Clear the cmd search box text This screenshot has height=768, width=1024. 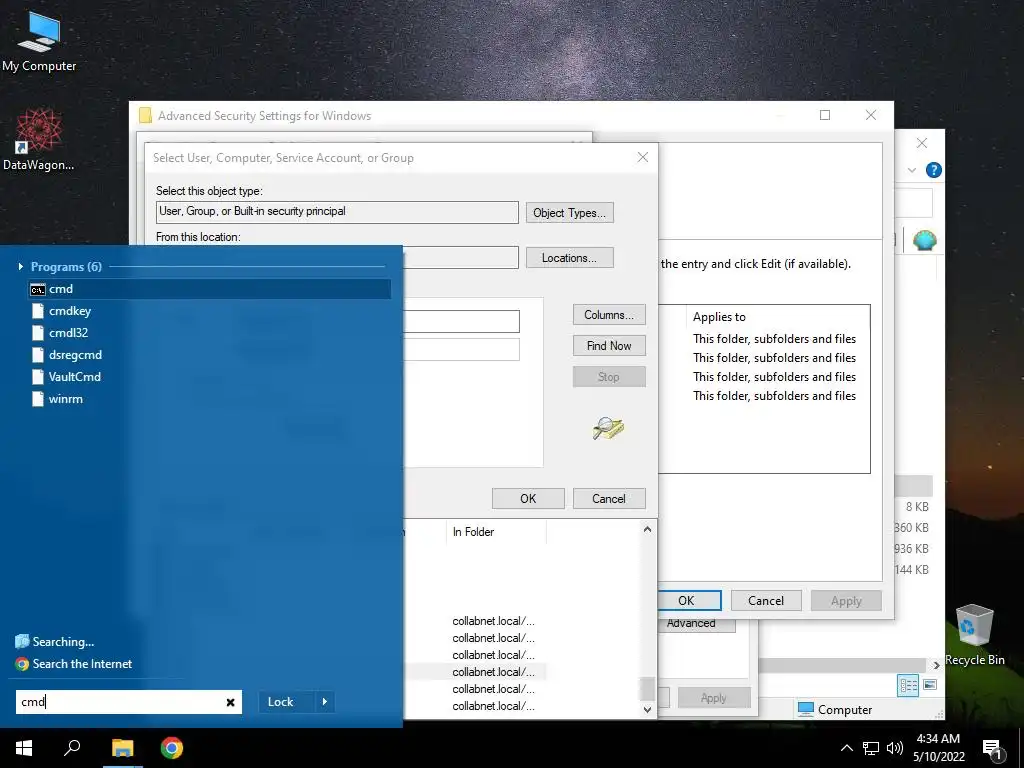pyautogui.click(x=231, y=703)
